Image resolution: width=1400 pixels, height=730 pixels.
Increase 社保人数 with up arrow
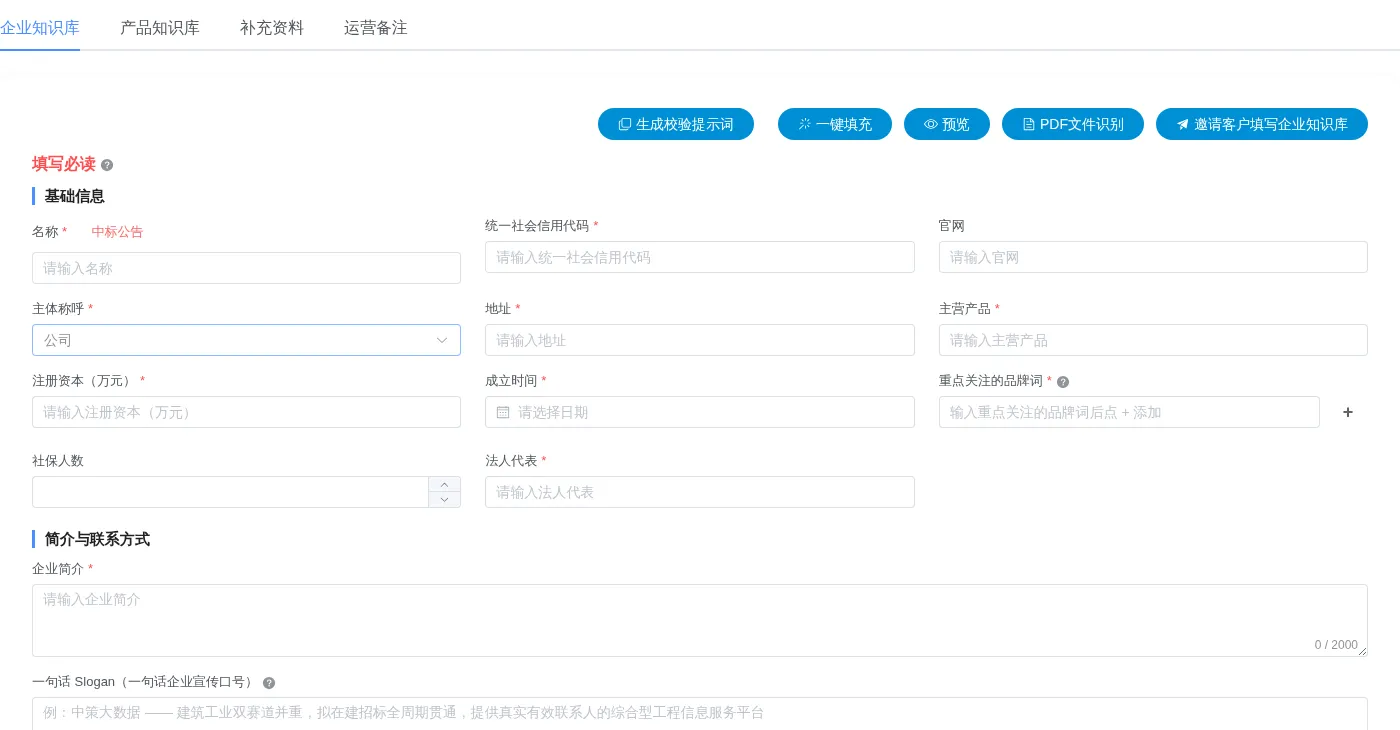pos(445,484)
